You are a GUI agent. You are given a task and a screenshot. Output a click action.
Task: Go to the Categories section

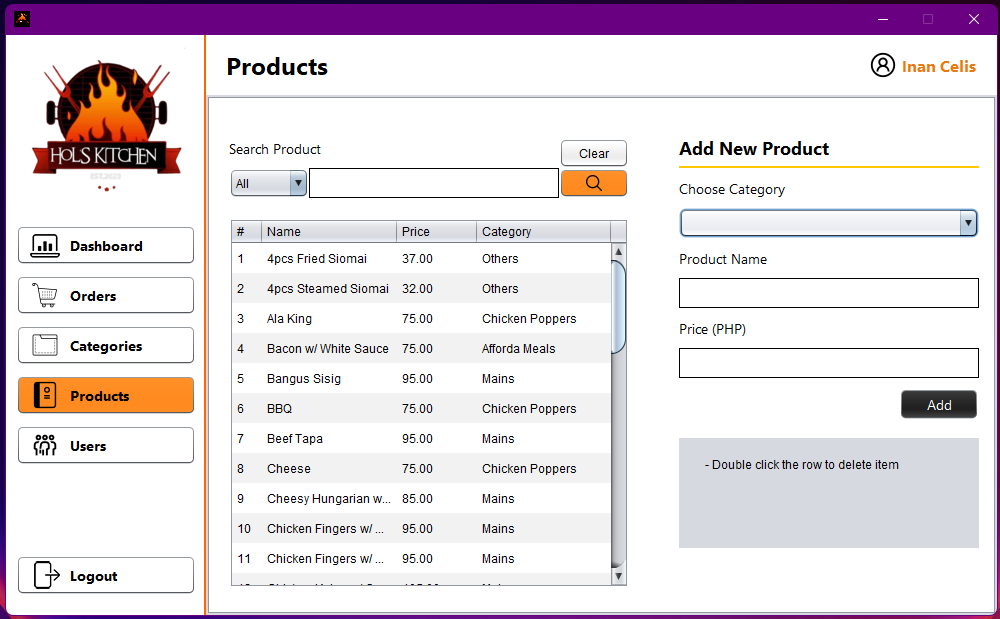(106, 346)
